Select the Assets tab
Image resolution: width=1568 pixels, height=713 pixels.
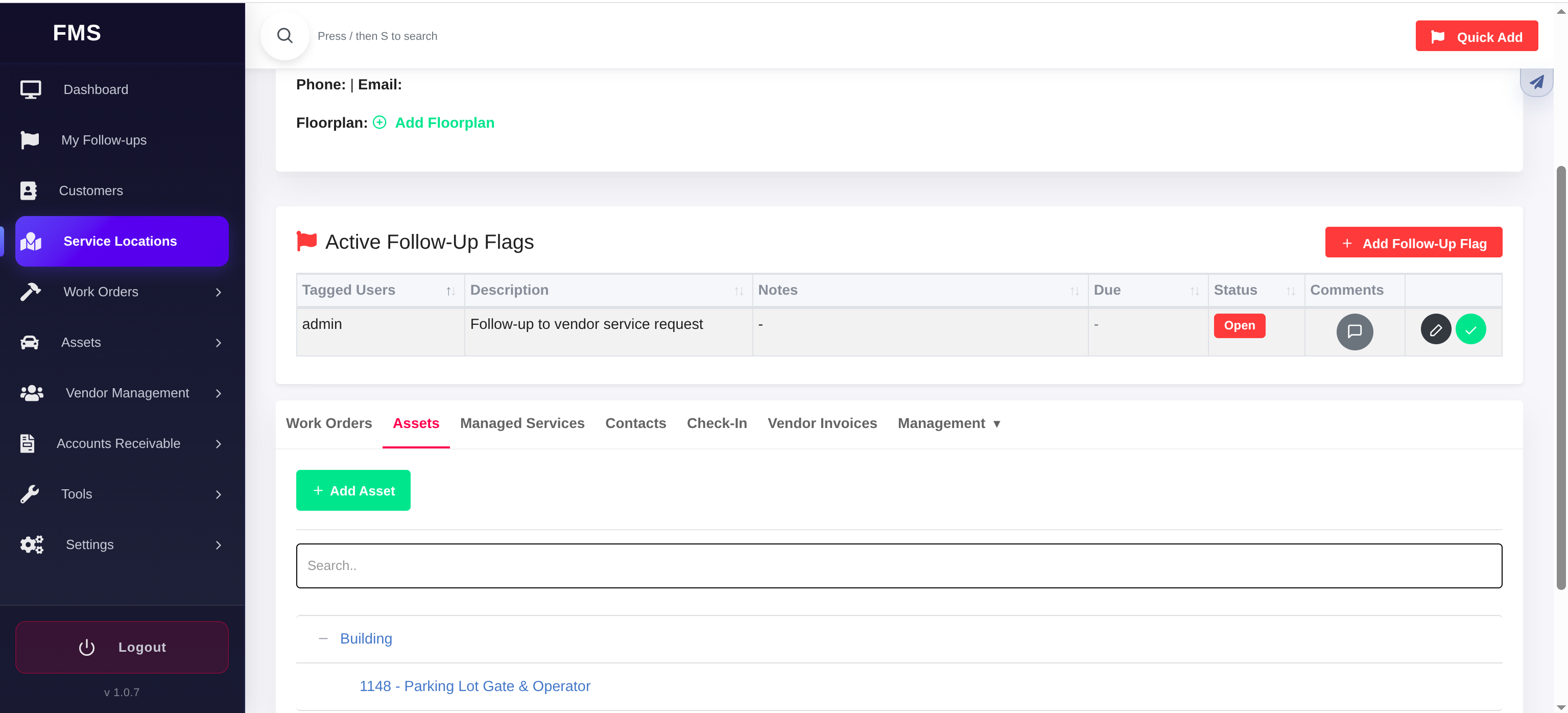point(416,423)
